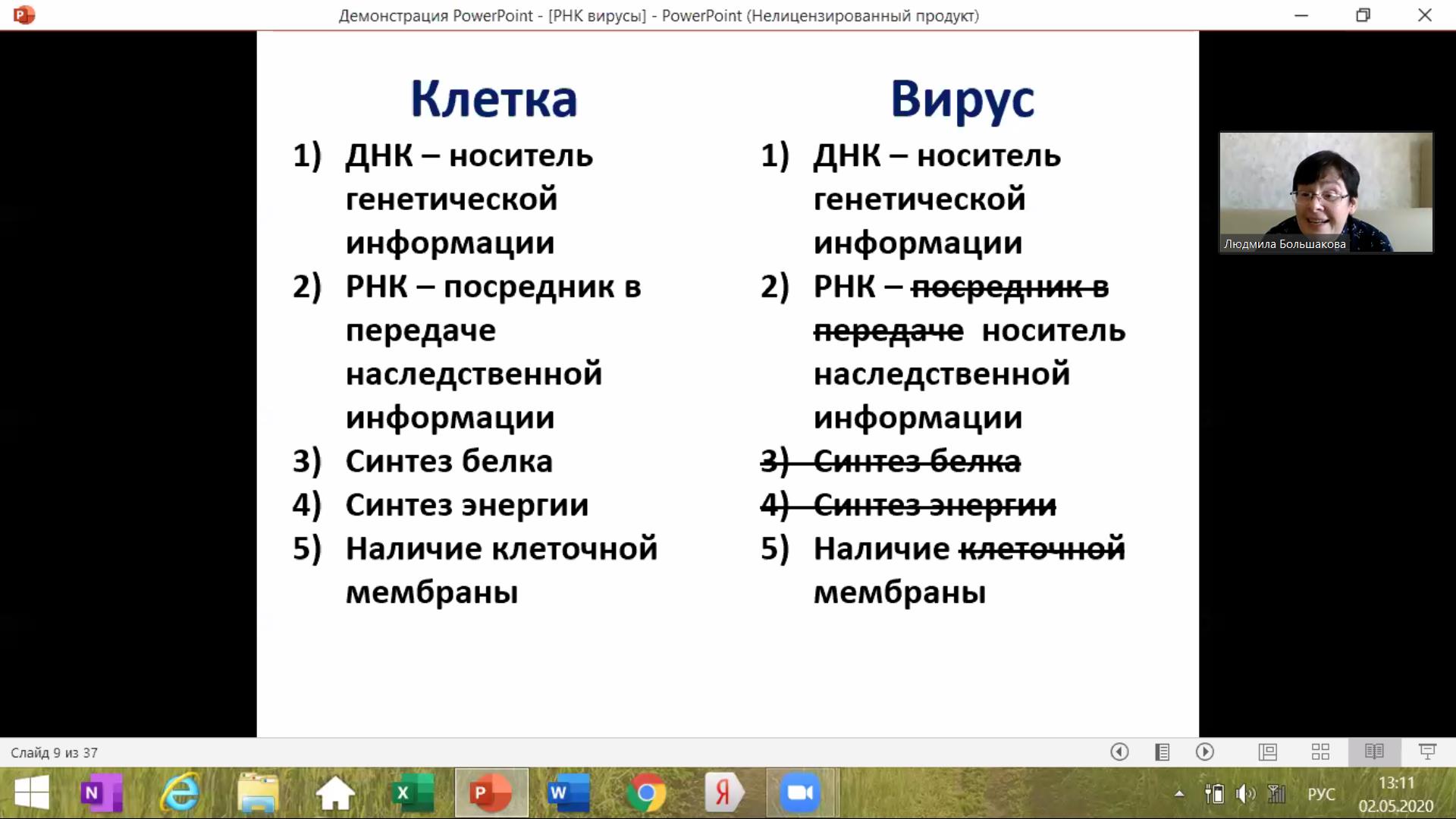Viewport: 1456px width, 819px height.
Task: Start Slide Show presentation icon
Action: coord(1427,752)
